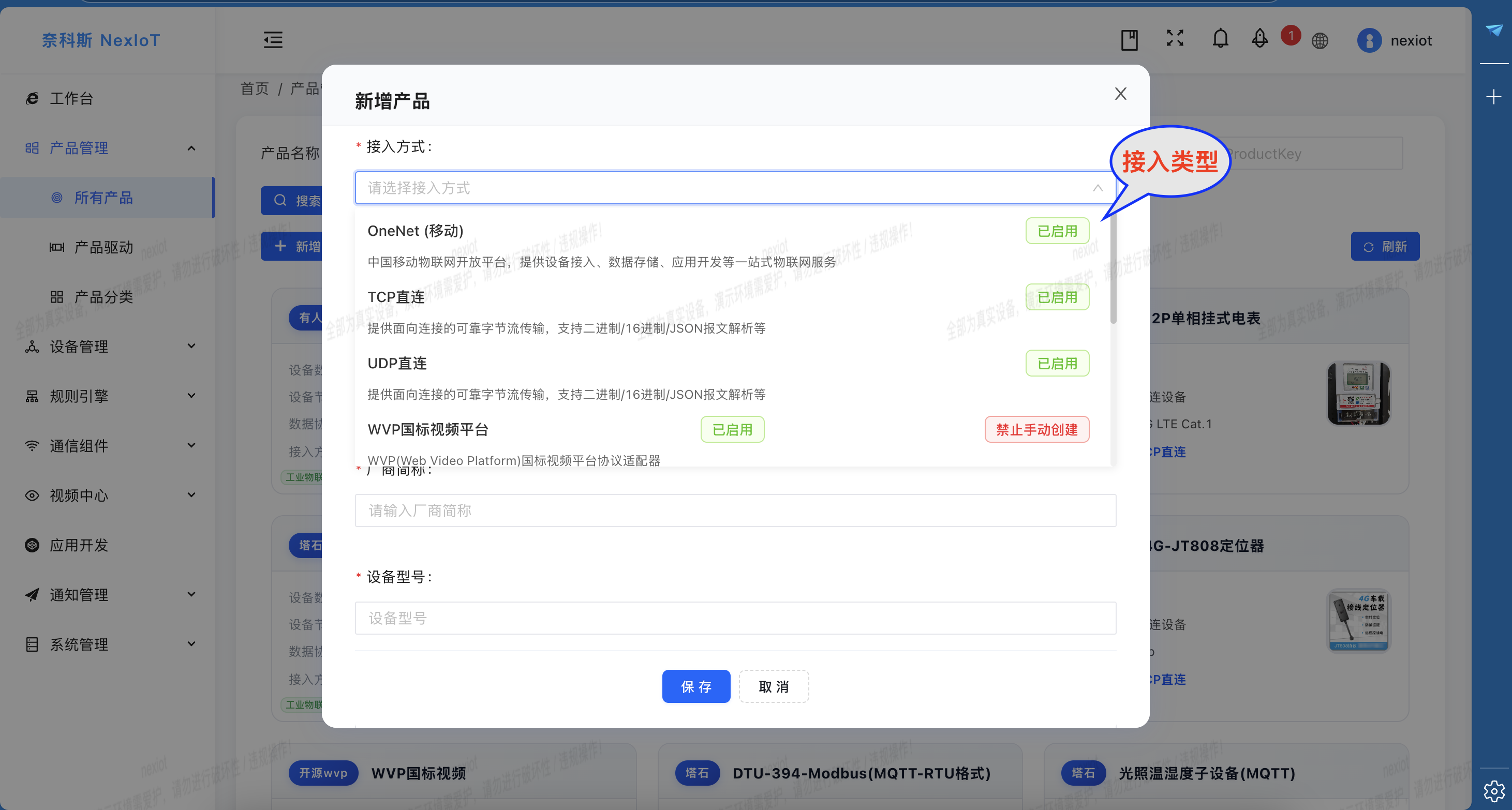Screen dimensions: 1512x810
Task: Toggle fullscreen mode icon
Action: pos(1175,39)
